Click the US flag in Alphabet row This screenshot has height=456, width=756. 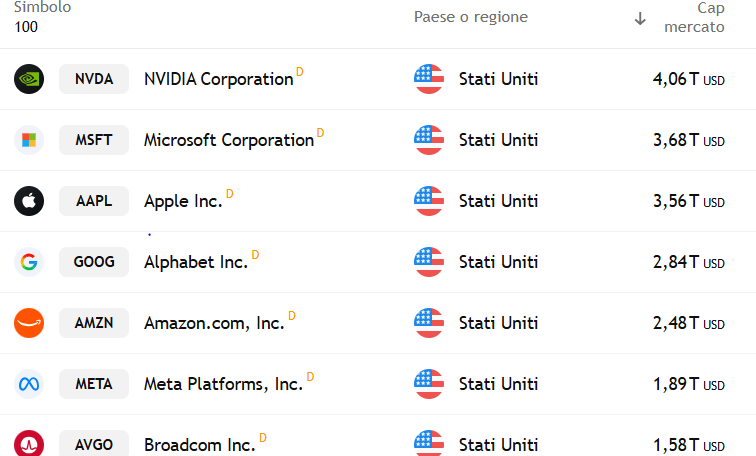click(429, 262)
